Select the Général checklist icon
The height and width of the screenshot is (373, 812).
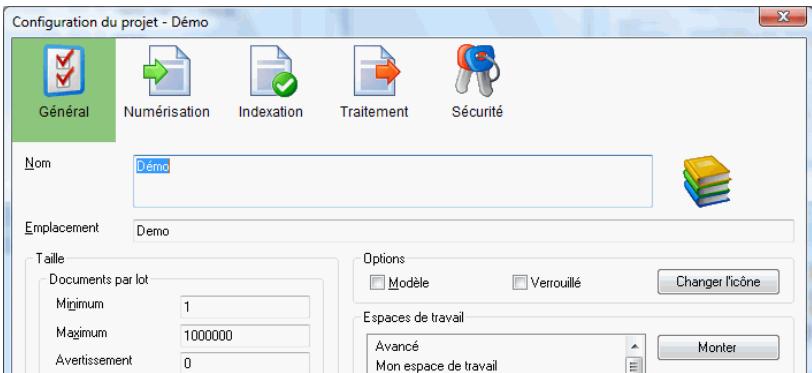64,70
